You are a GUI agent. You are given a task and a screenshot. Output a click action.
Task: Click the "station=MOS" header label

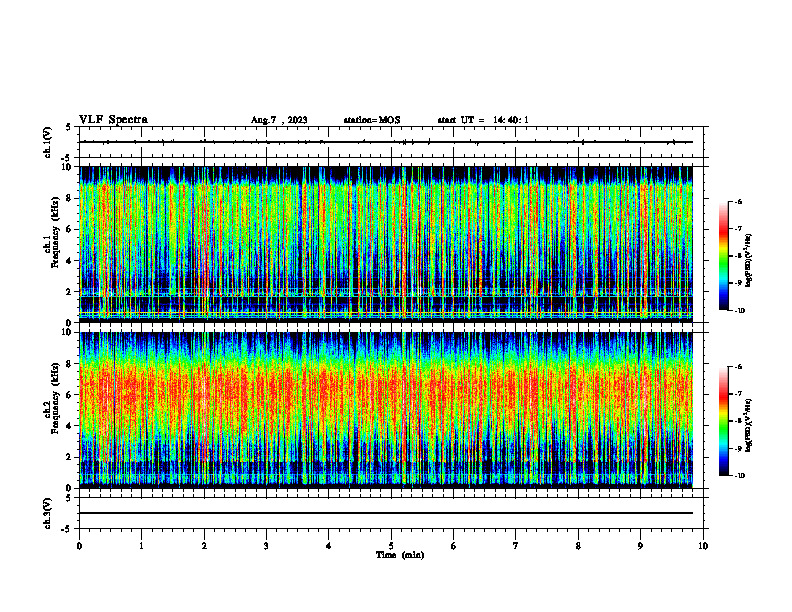(372, 120)
